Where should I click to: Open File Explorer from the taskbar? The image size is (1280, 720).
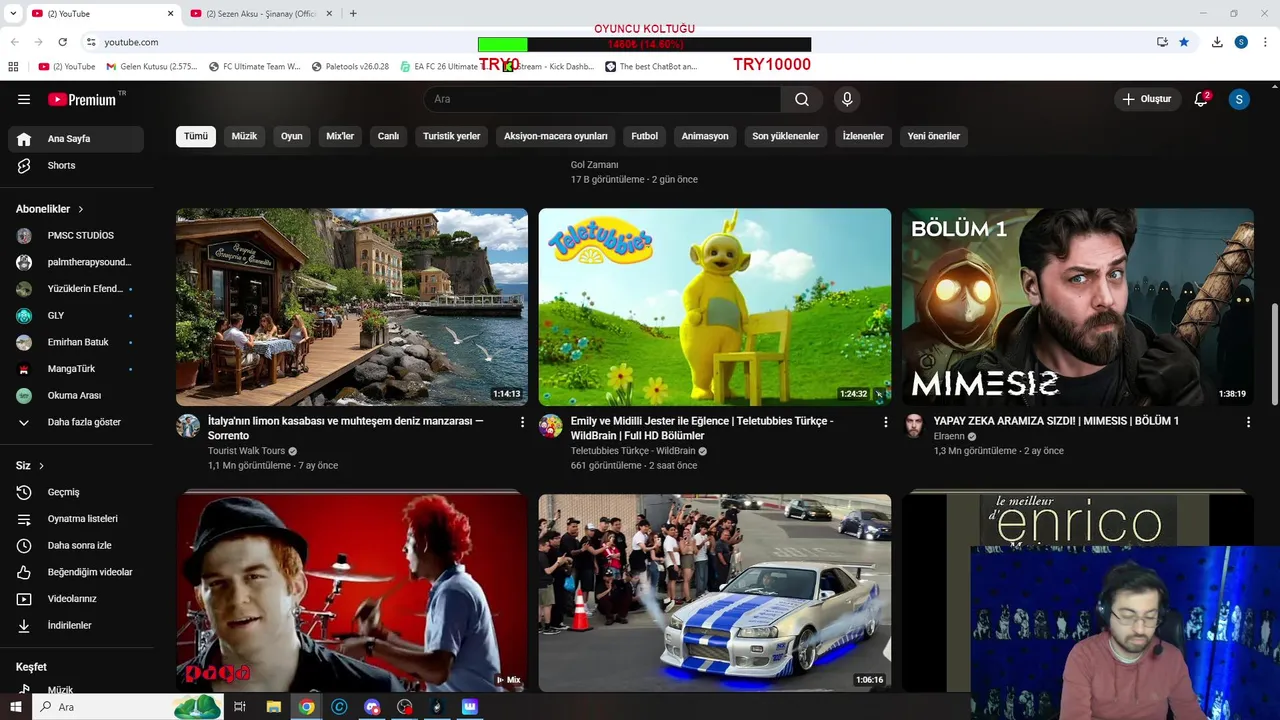(x=273, y=707)
